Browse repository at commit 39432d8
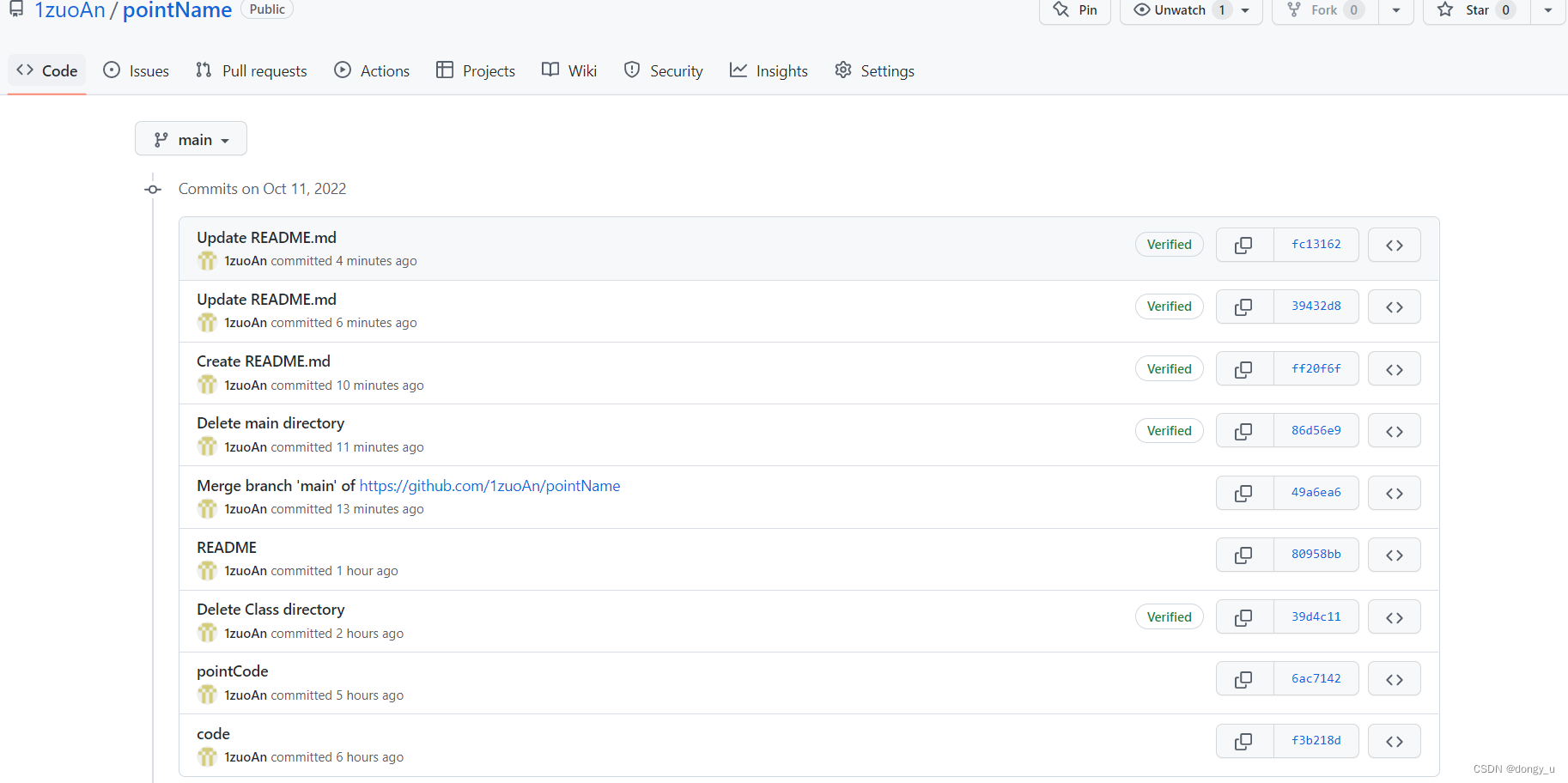 click(x=1394, y=307)
